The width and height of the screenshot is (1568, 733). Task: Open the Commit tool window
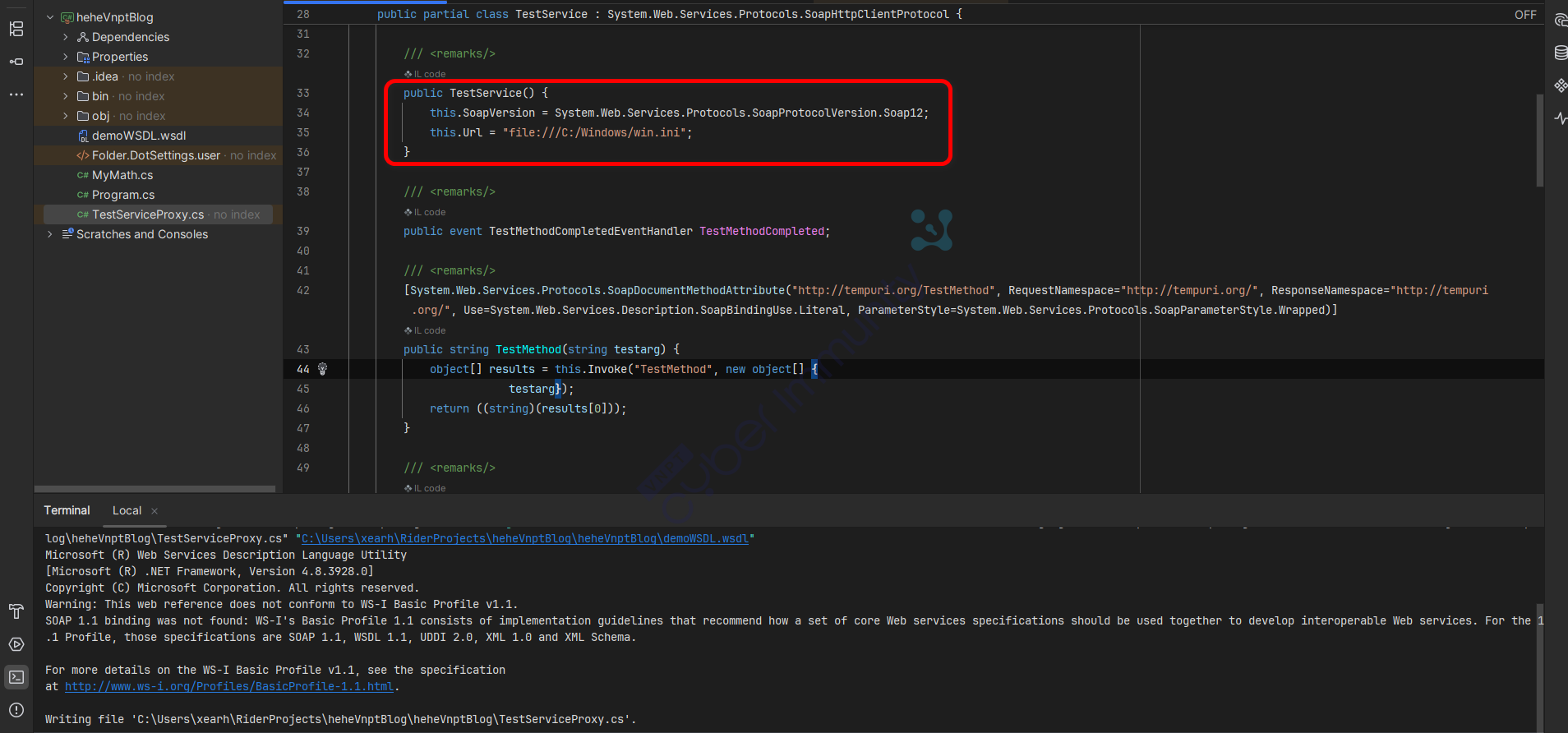tap(16, 62)
